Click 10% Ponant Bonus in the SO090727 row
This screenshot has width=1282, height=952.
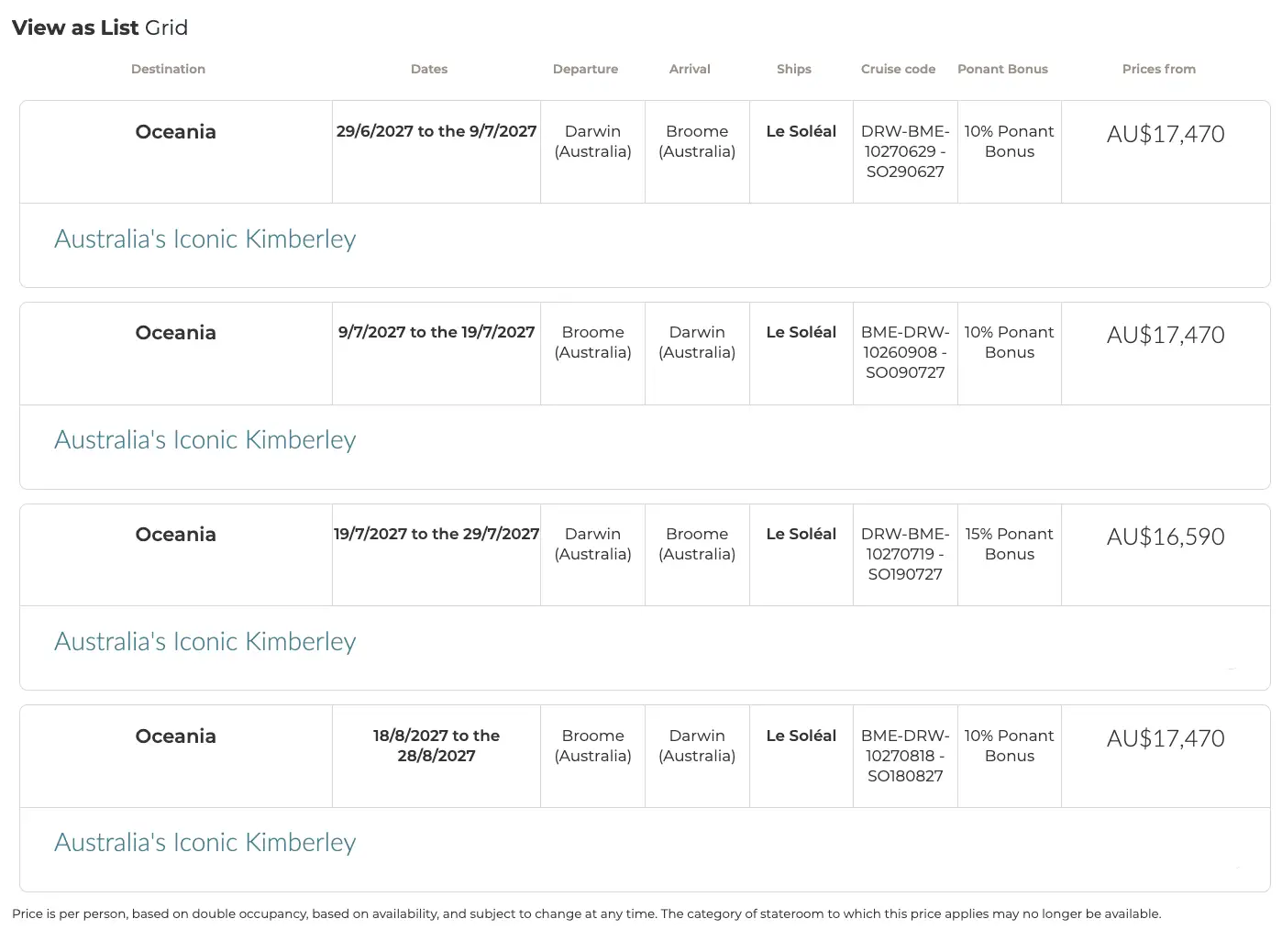click(x=1010, y=342)
